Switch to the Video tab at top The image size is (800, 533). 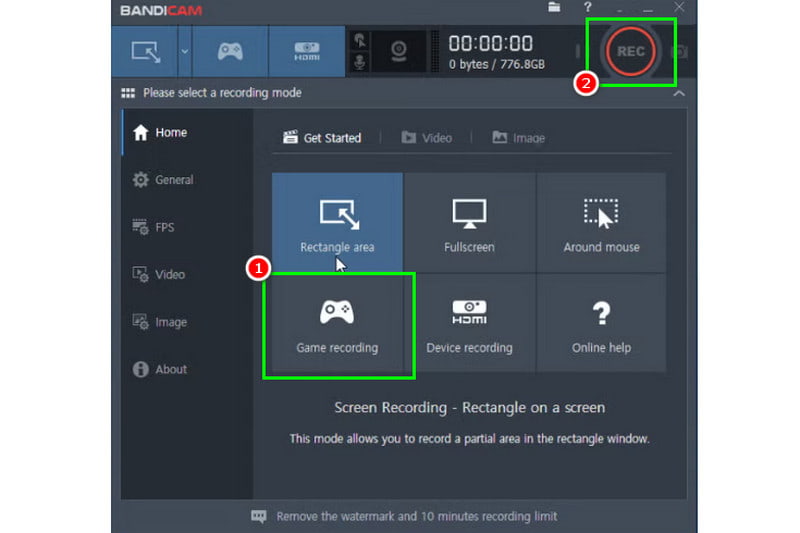click(427, 138)
